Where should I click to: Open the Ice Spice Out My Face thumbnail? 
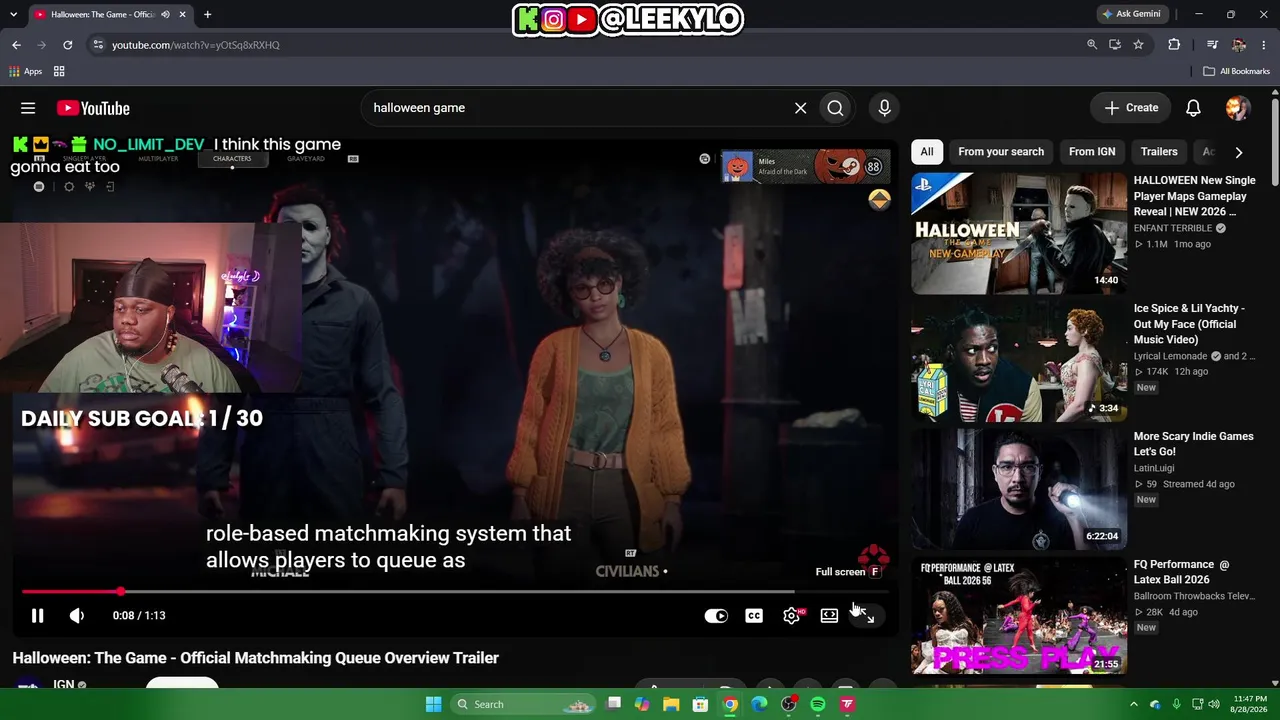coord(1019,361)
